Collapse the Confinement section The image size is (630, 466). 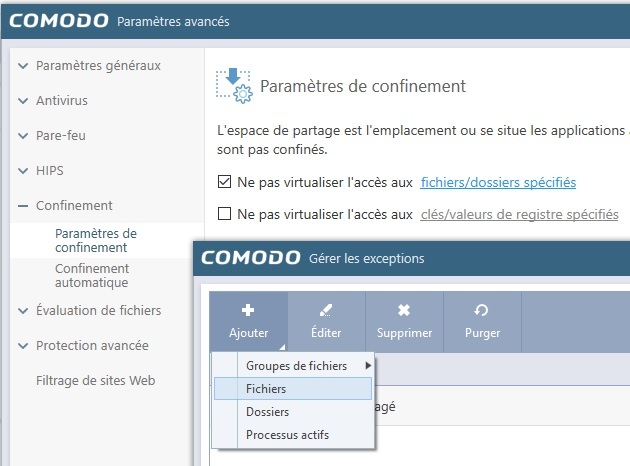(23, 206)
